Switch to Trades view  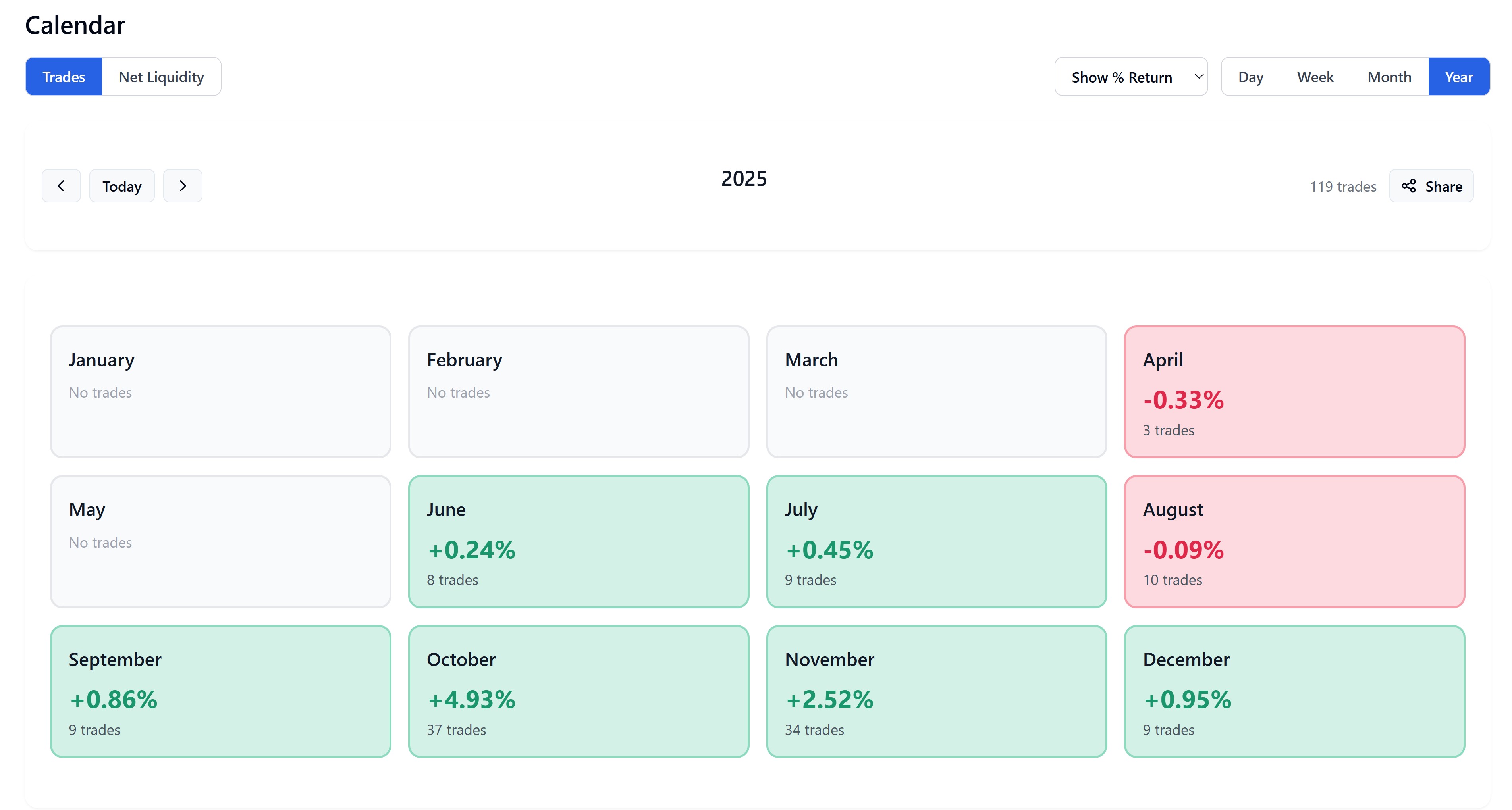pos(64,77)
